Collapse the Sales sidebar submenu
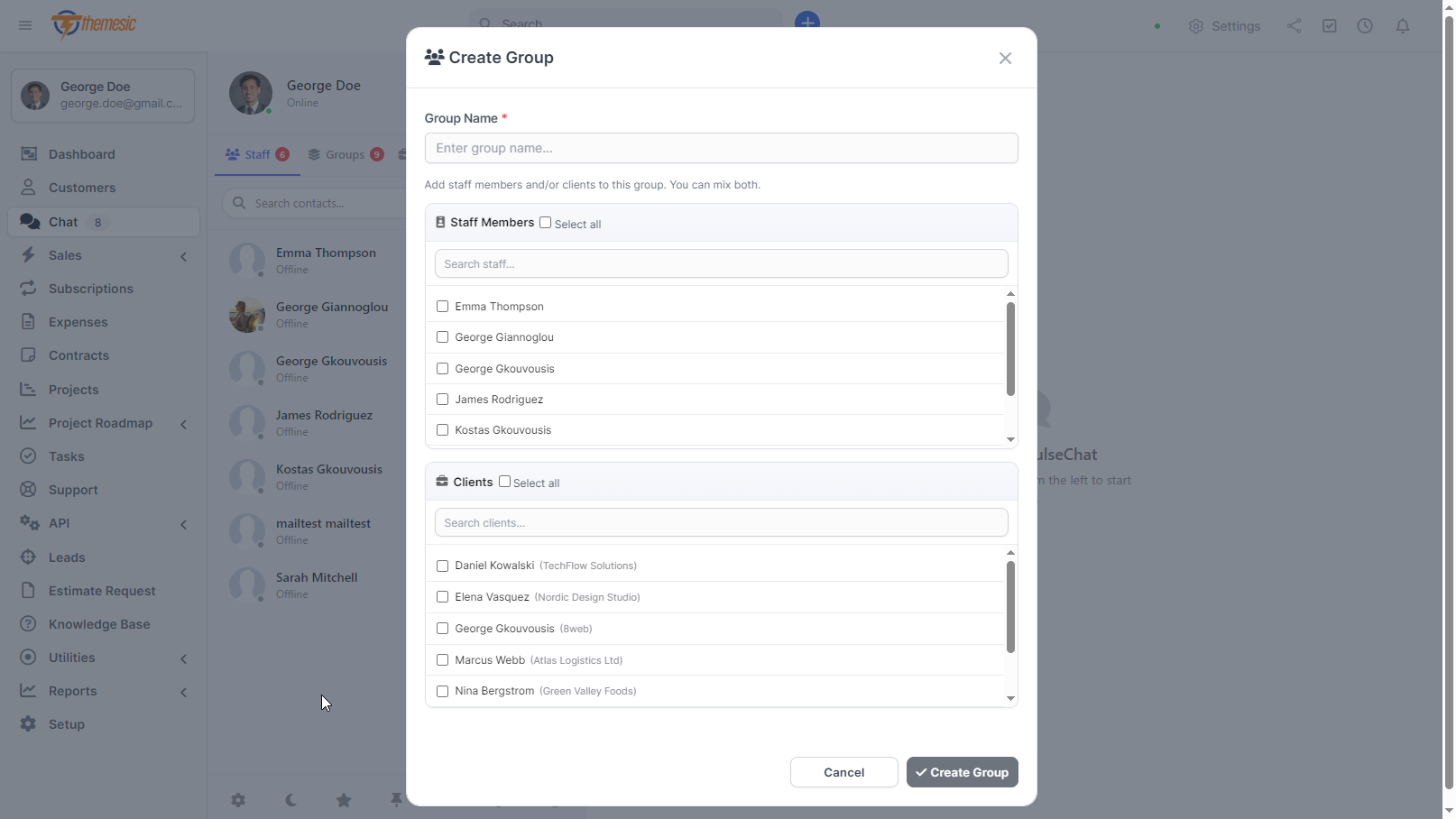Screen dimensions: 1456x819 [x=183, y=256]
